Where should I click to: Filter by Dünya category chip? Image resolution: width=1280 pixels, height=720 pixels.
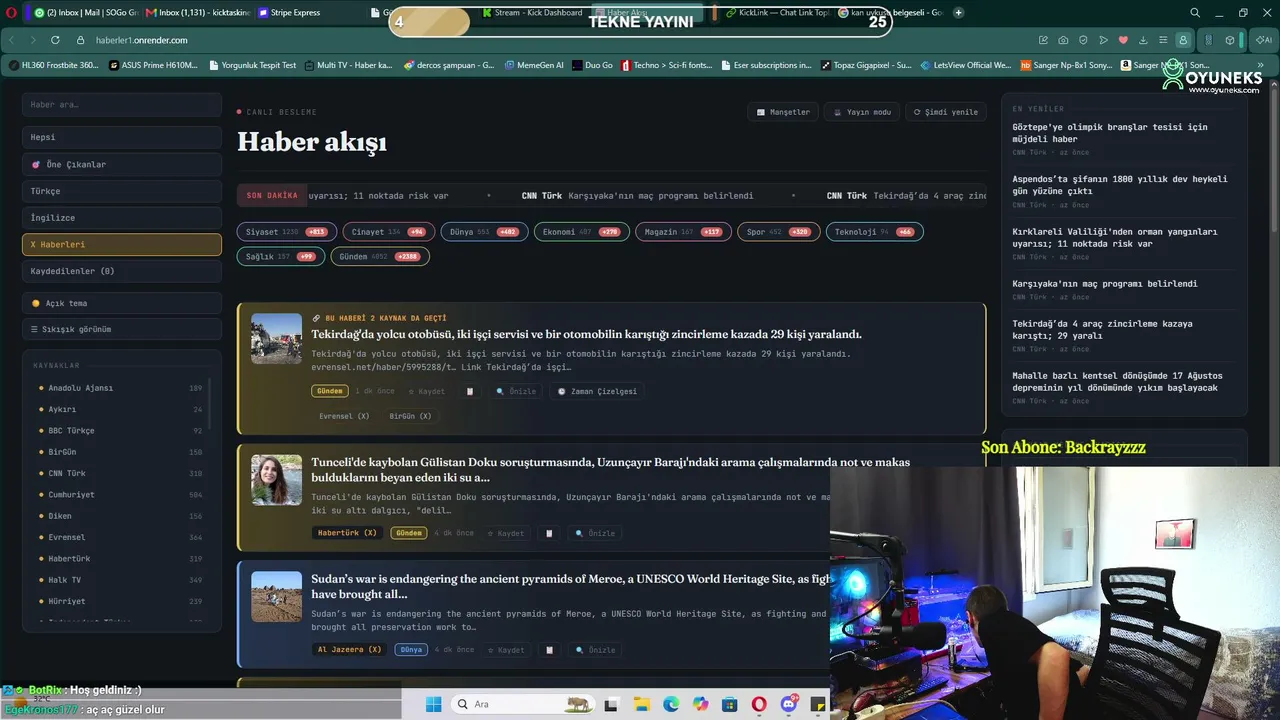[x=485, y=232]
